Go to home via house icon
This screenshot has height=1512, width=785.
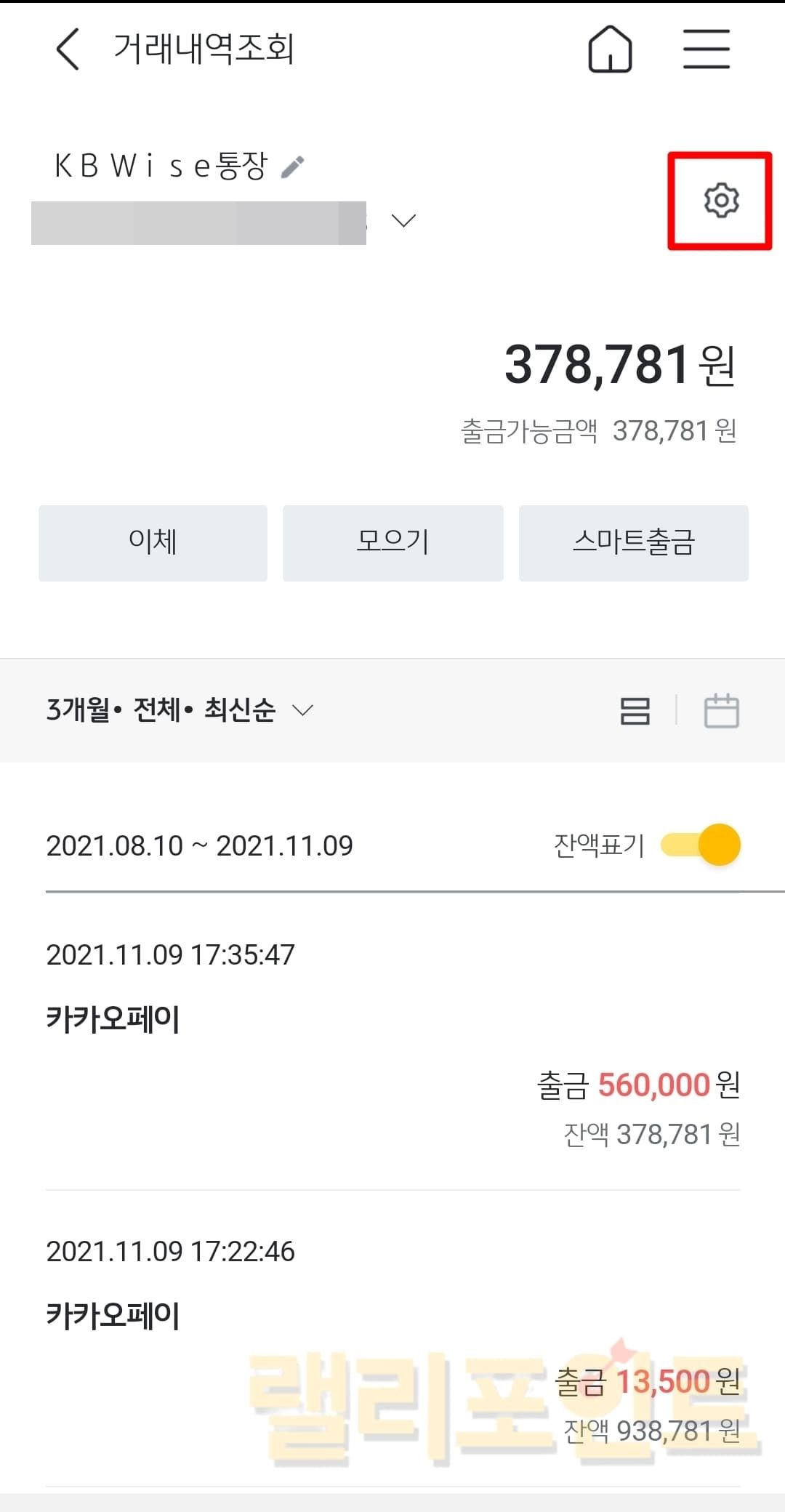pyautogui.click(x=610, y=49)
